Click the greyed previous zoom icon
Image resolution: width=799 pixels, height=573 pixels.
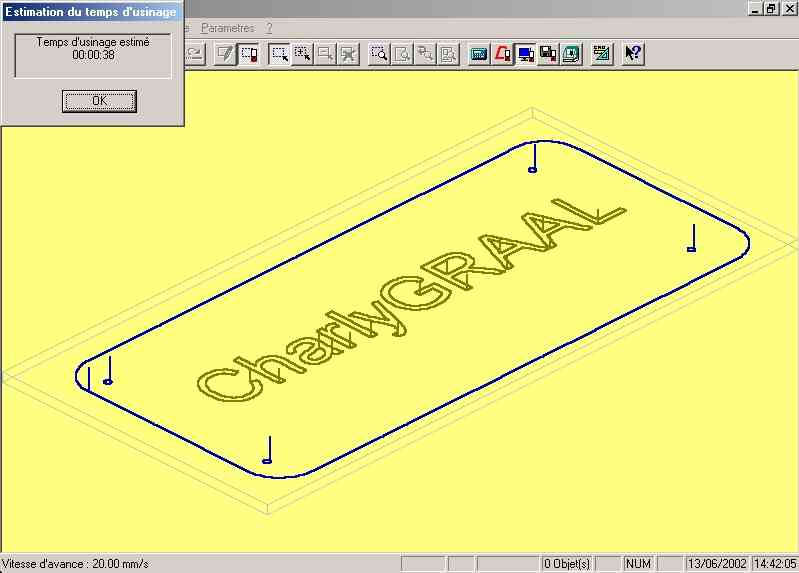tap(425, 54)
